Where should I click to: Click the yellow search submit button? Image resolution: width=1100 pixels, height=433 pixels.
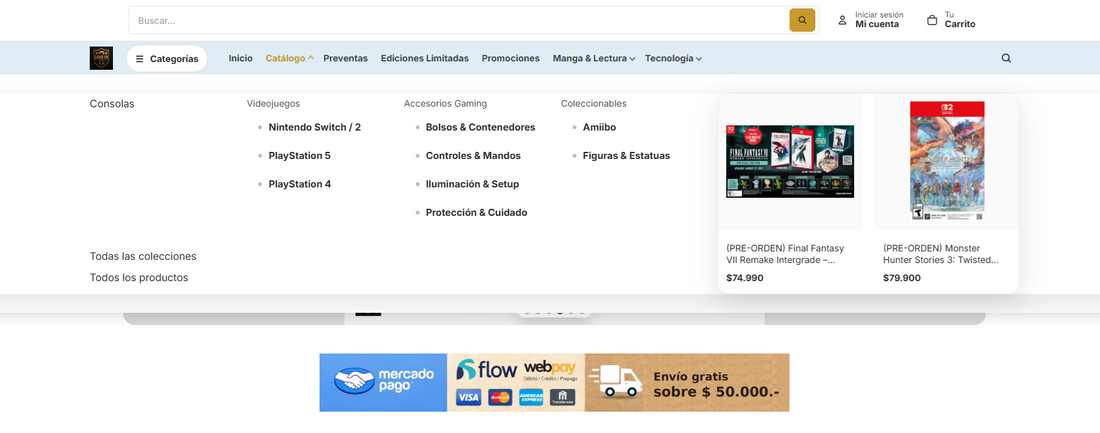coord(802,20)
